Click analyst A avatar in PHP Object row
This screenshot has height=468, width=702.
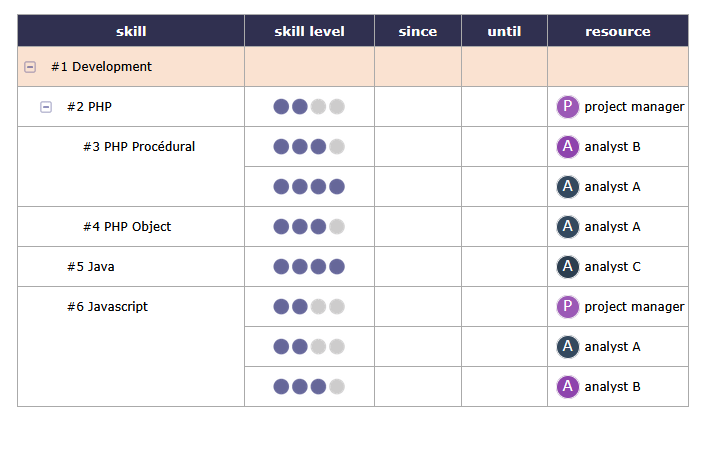pos(568,227)
